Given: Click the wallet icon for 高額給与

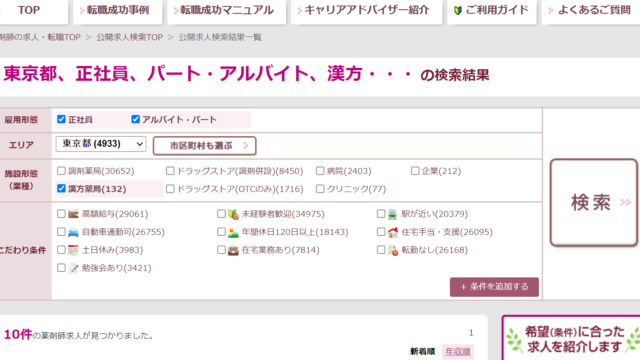Looking at the screenshot, I should point(73,214).
